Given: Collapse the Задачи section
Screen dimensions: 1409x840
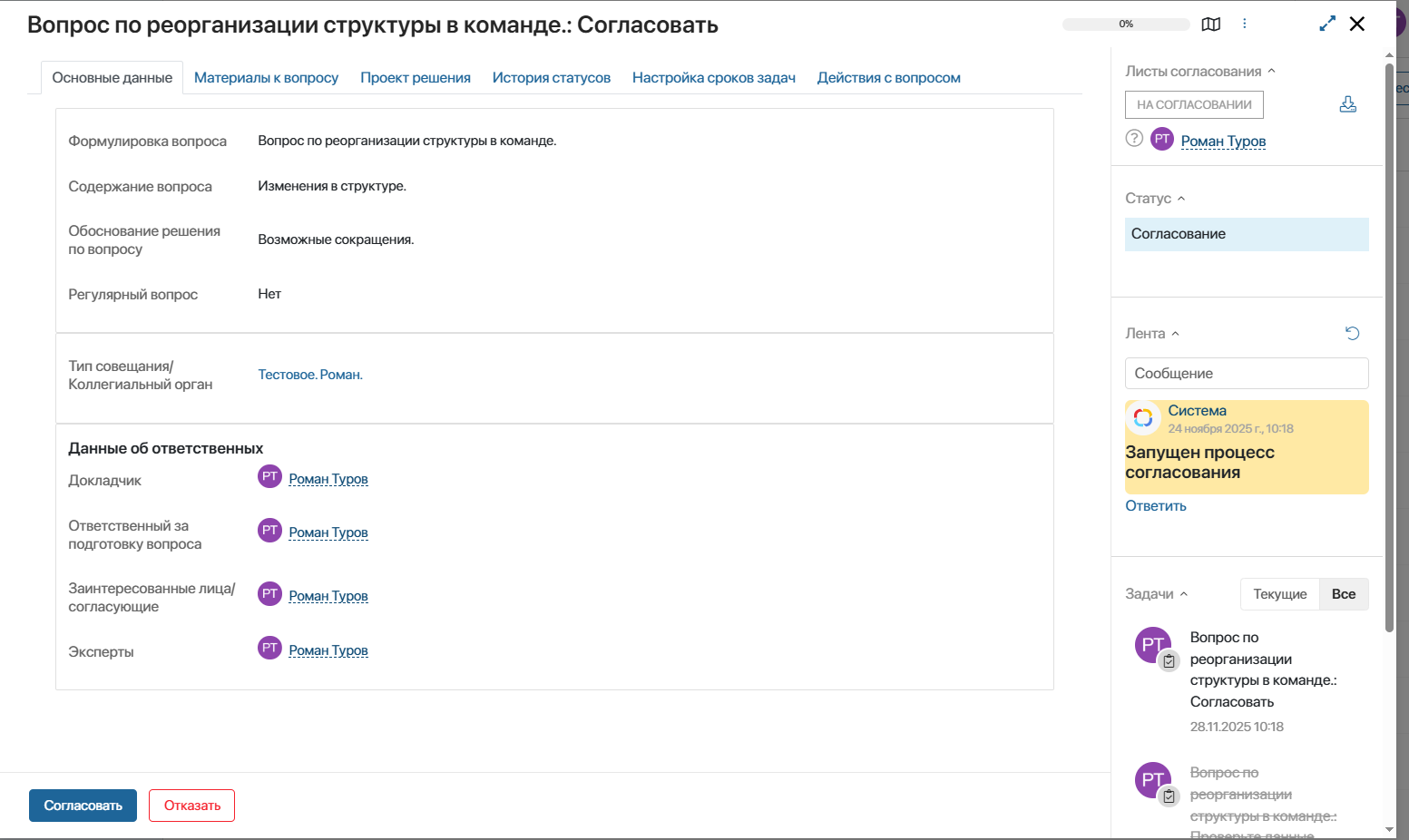Looking at the screenshot, I should click(x=1183, y=594).
